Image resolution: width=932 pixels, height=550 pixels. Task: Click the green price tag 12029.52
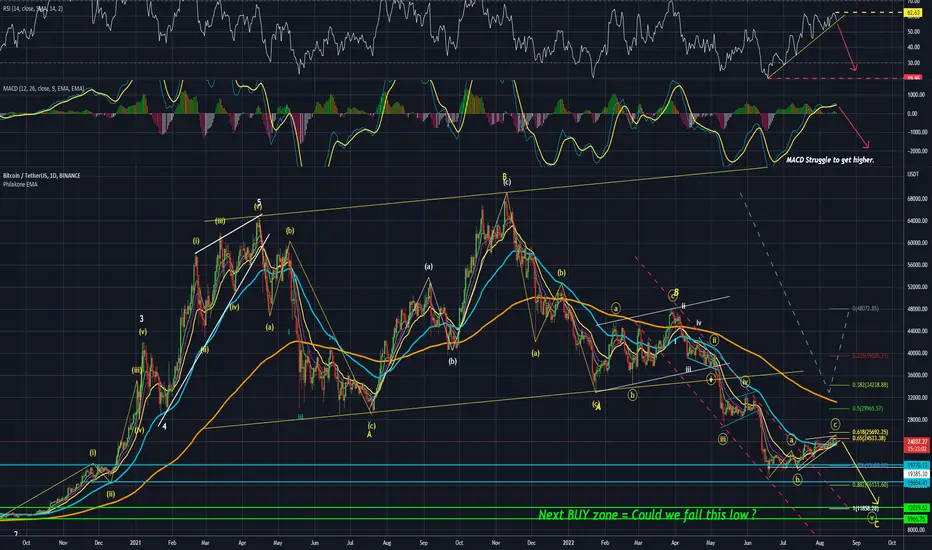coord(915,508)
